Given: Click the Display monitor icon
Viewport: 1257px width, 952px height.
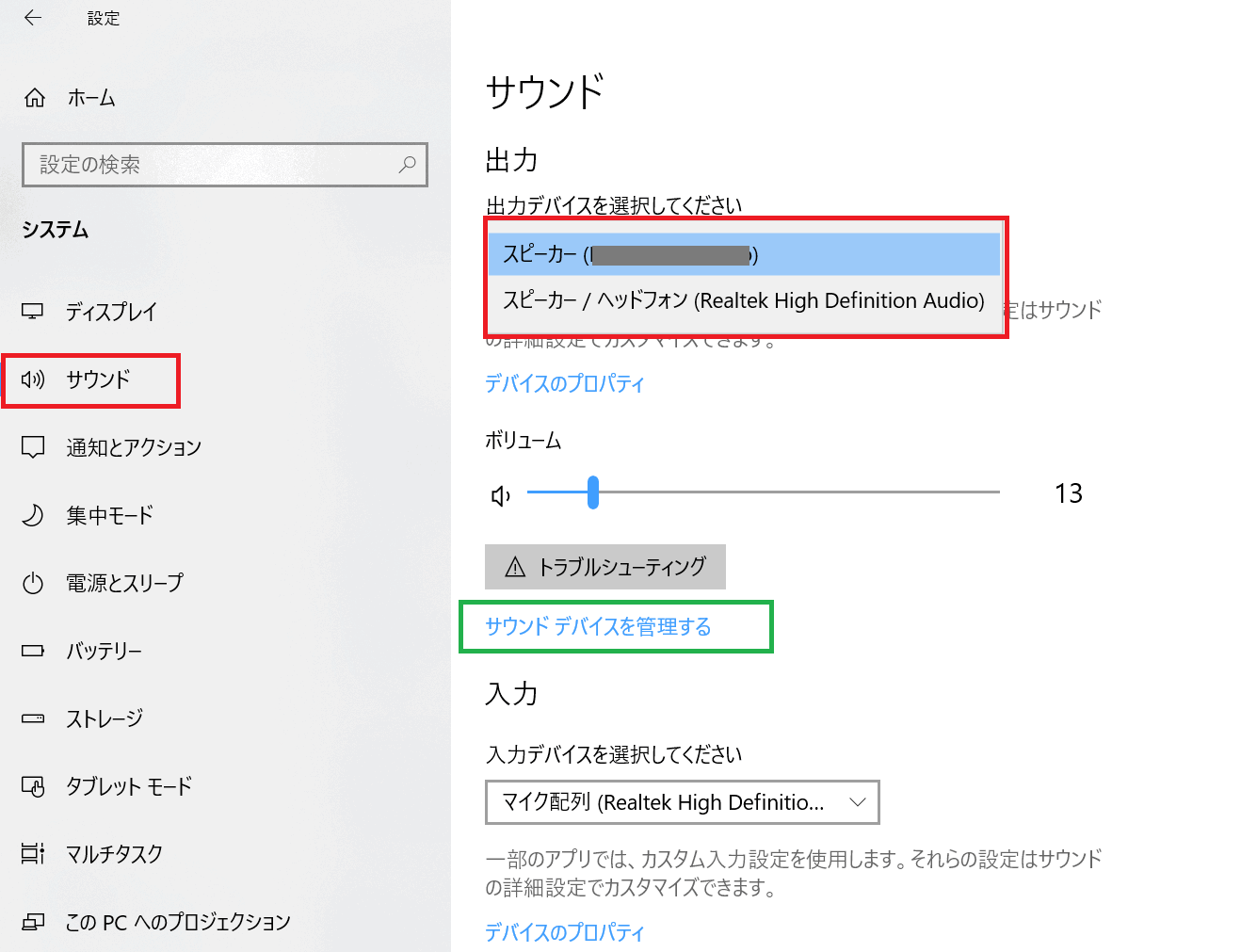Looking at the screenshot, I should [x=33, y=312].
